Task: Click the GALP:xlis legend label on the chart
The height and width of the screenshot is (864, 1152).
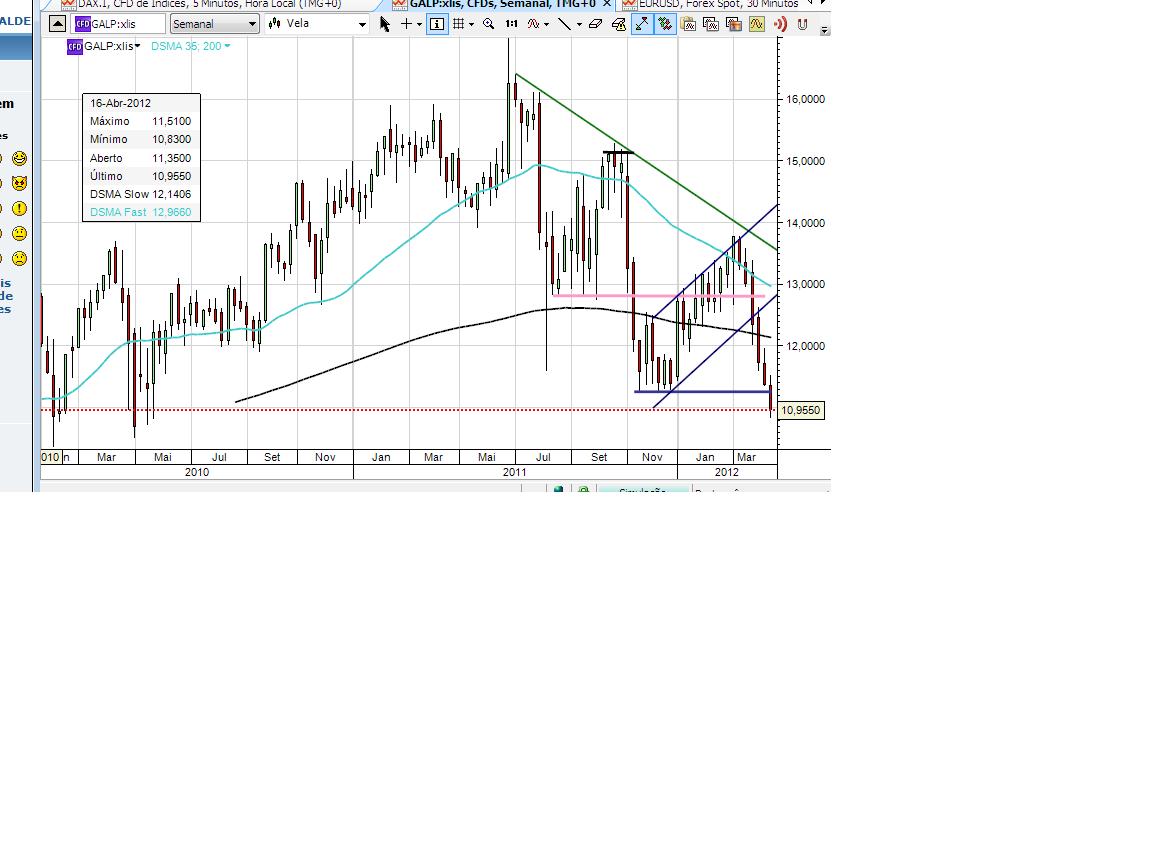Action: tap(108, 46)
